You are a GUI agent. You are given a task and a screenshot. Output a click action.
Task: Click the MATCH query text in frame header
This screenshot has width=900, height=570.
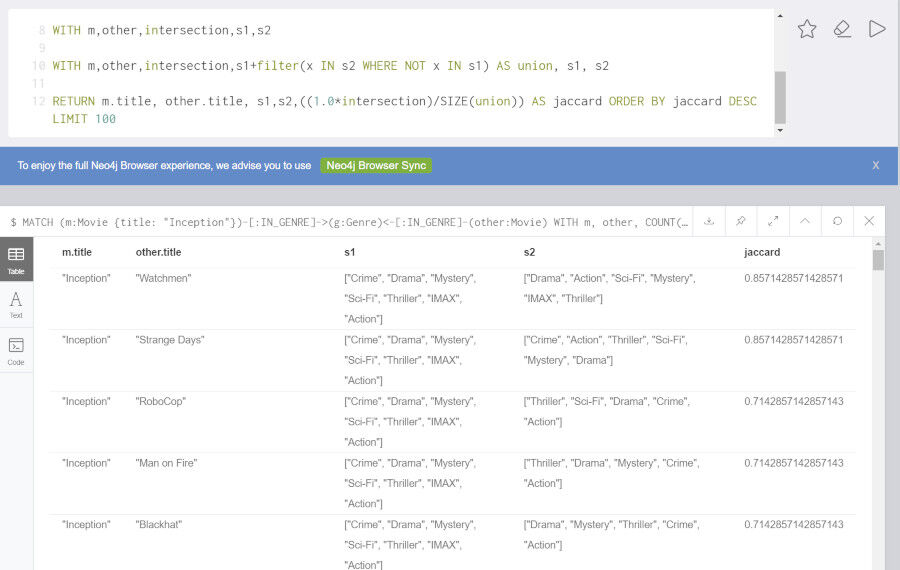tap(349, 222)
